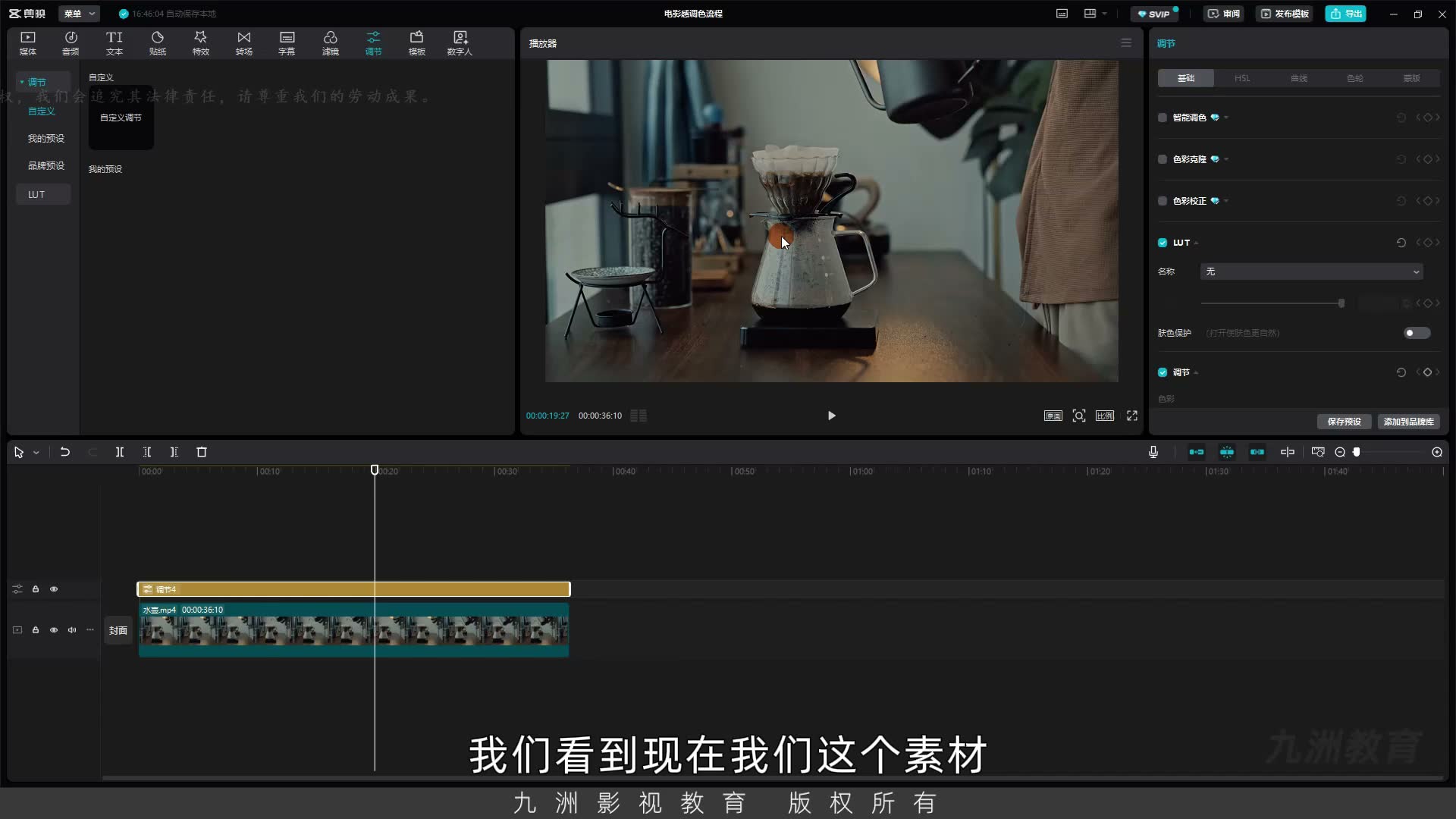Click the delete-right trim tool
The width and height of the screenshot is (1456, 819).
pos(174,452)
